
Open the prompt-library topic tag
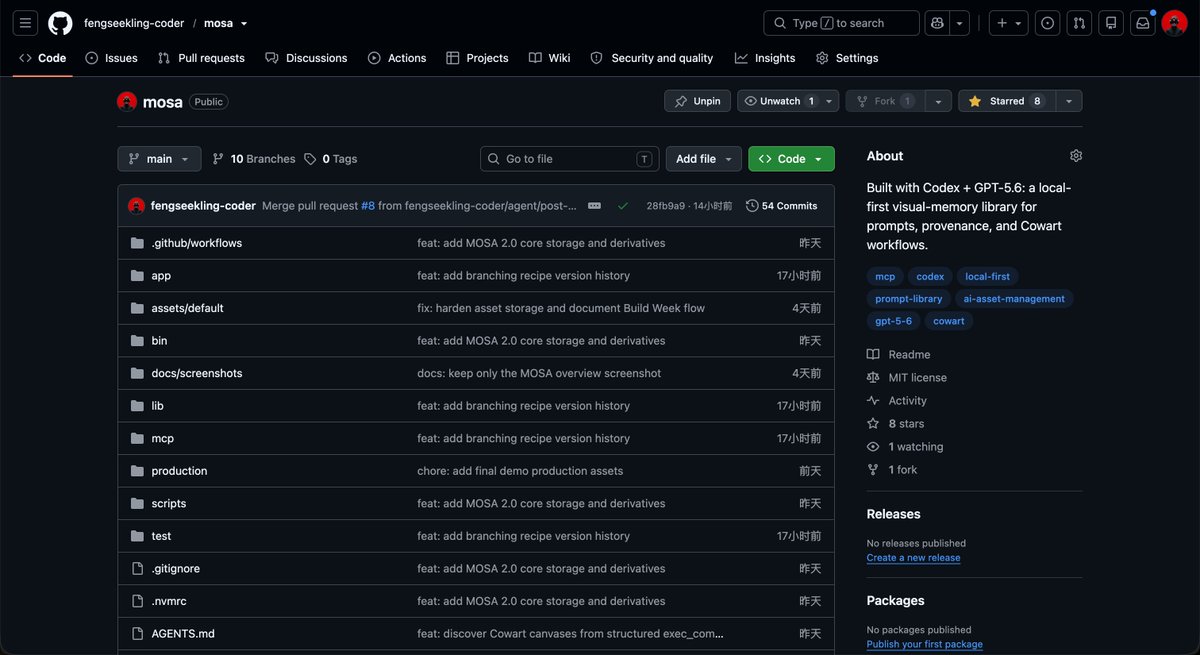(x=909, y=298)
